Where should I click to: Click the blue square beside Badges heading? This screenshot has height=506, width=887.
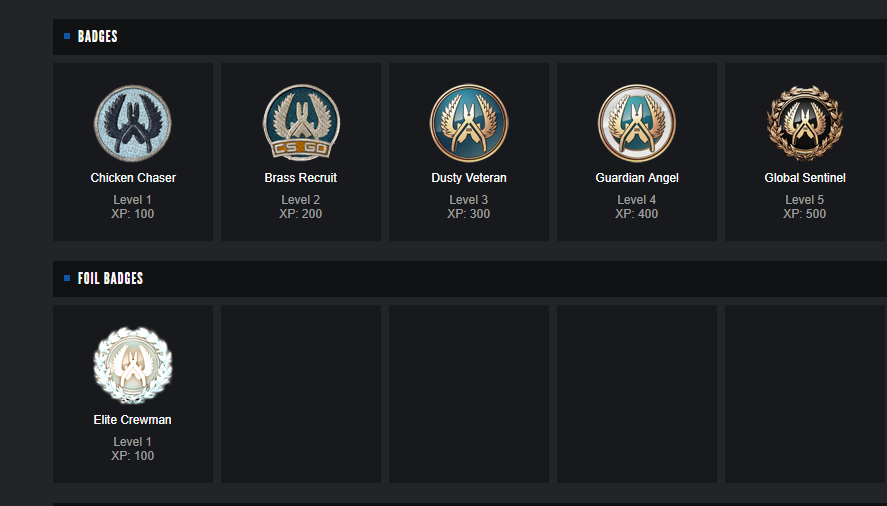coord(67,36)
